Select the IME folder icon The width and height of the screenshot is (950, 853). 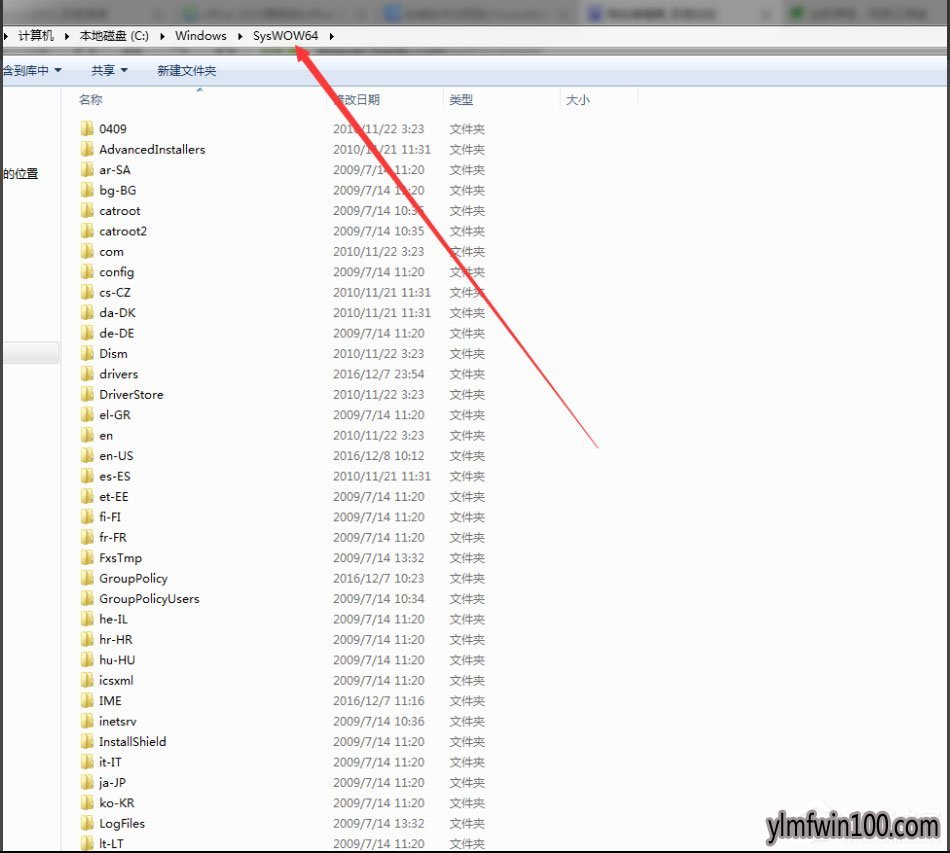click(x=87, y=701)
